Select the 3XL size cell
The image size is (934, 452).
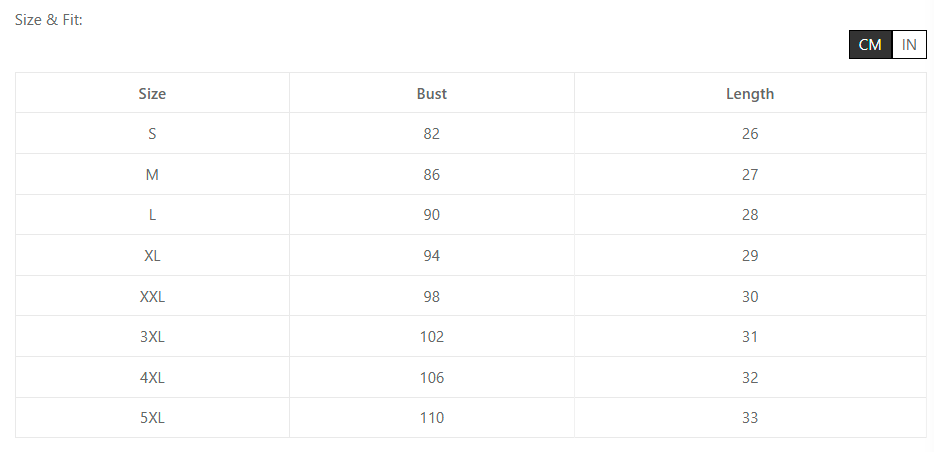click(152, 337)
